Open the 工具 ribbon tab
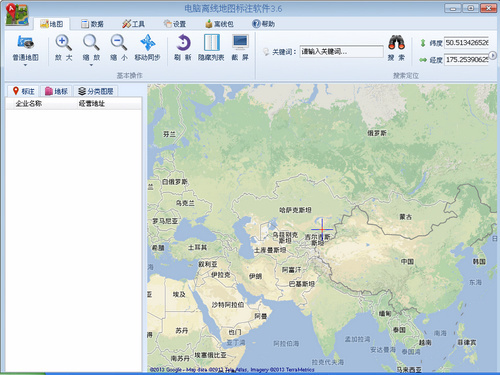500x375 pixels. point(133,24)
